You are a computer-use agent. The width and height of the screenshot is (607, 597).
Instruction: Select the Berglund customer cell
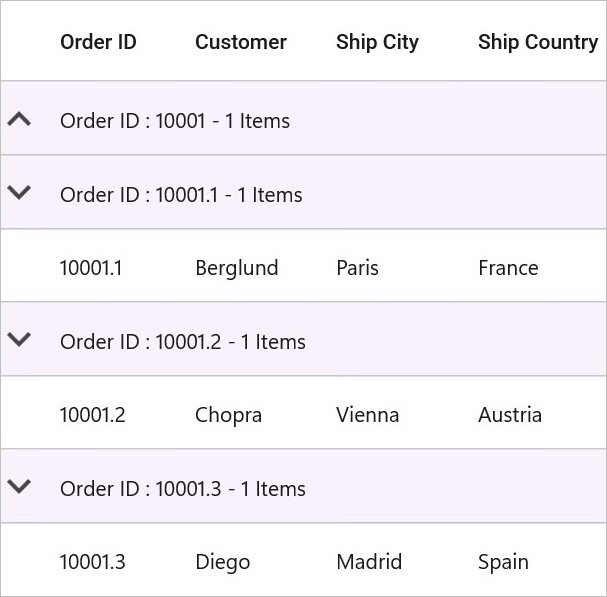coord(237,268)
